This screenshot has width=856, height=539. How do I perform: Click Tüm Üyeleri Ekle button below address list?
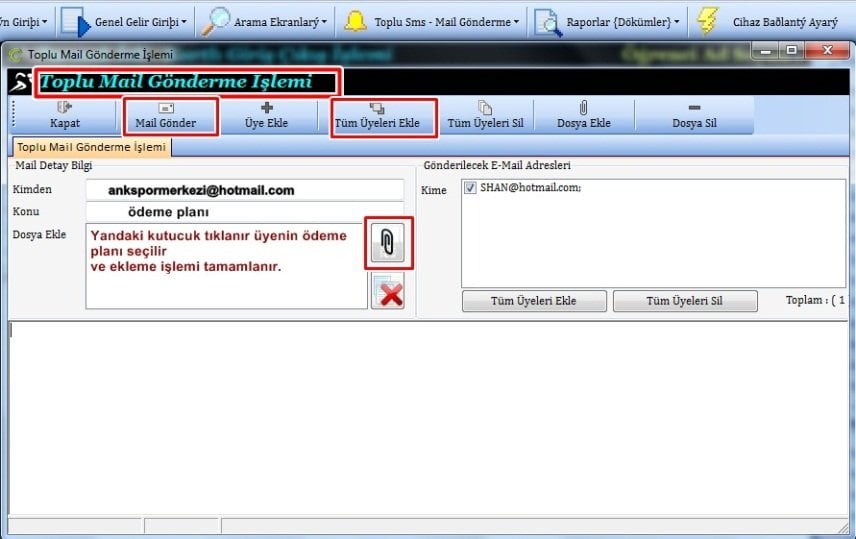[x=533, y=301]
